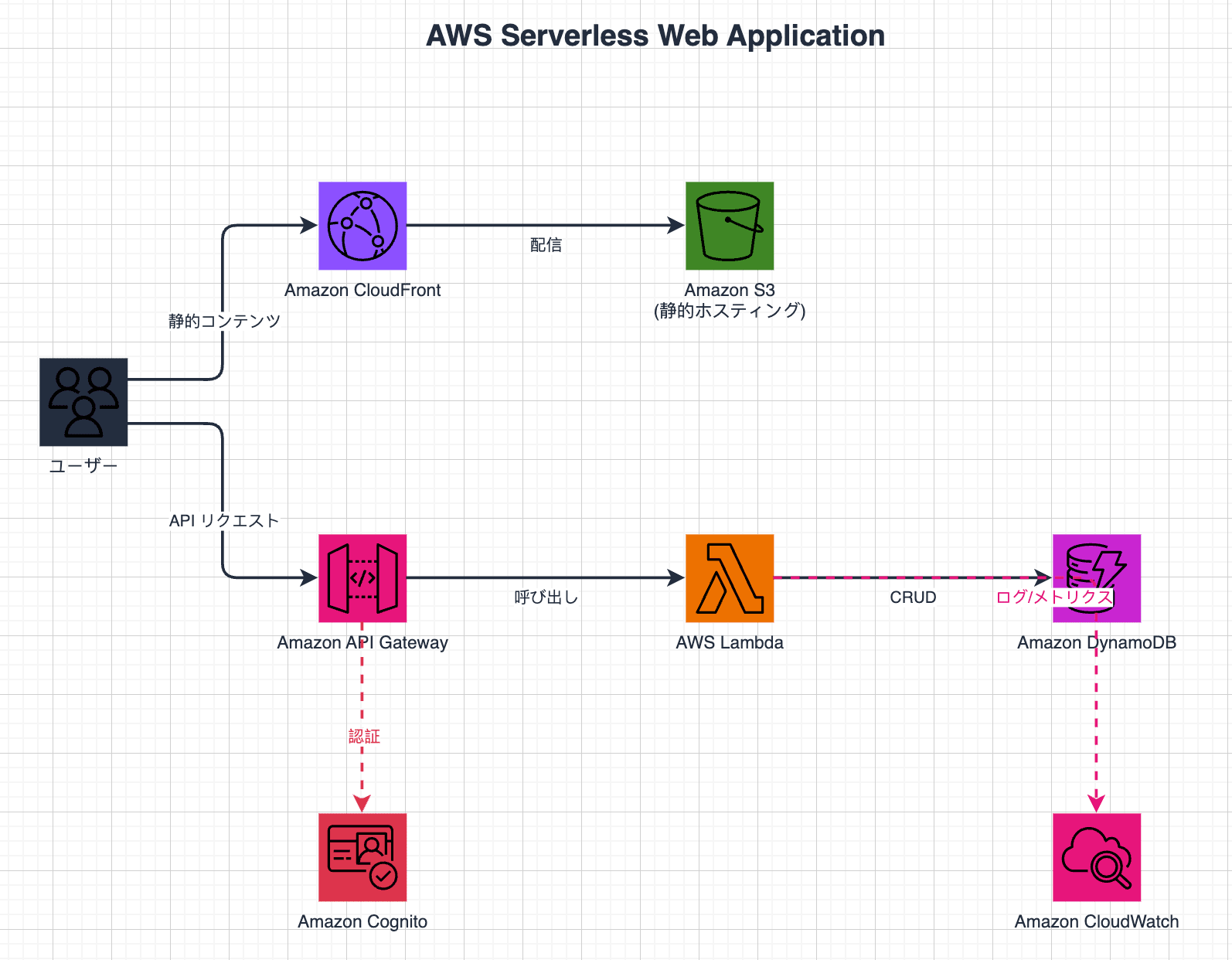Click the Amazon API Gateway icon
Screen dimensions: 1232x960
[362, 578]
